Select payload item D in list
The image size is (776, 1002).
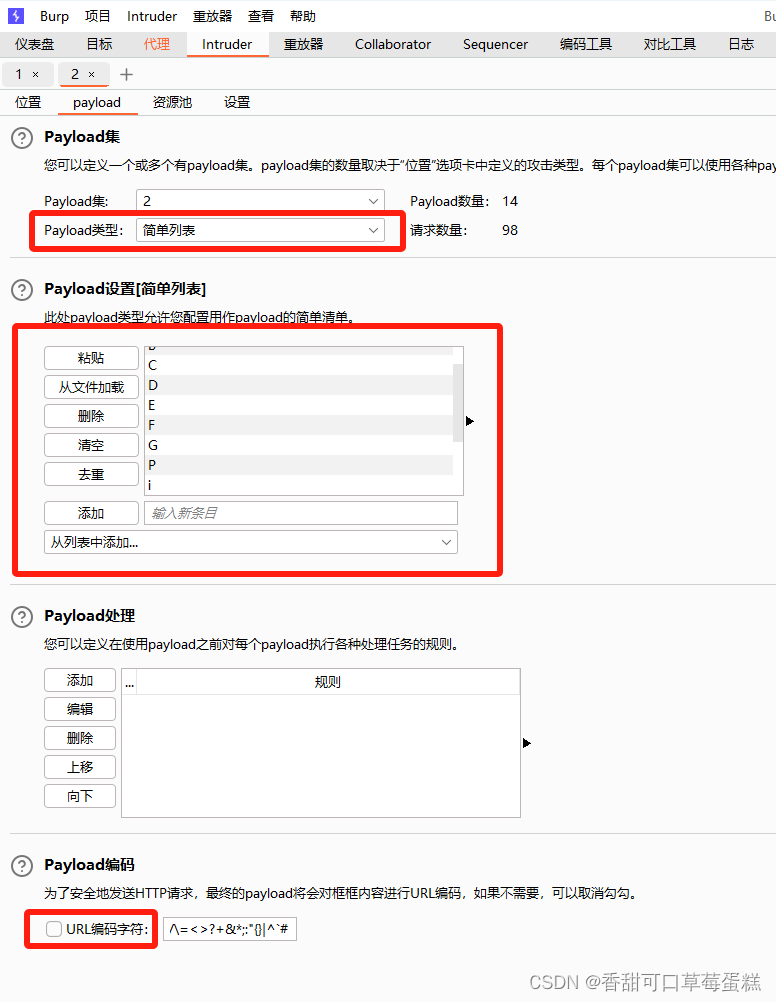(x=299, y=385)
